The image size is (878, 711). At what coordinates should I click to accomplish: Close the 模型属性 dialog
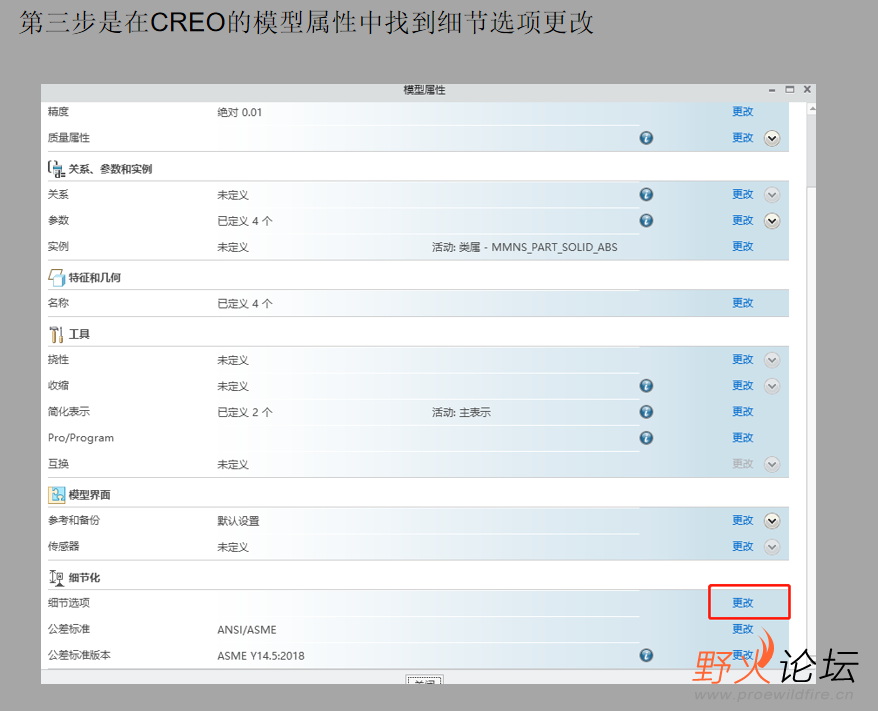click(807, 90)
